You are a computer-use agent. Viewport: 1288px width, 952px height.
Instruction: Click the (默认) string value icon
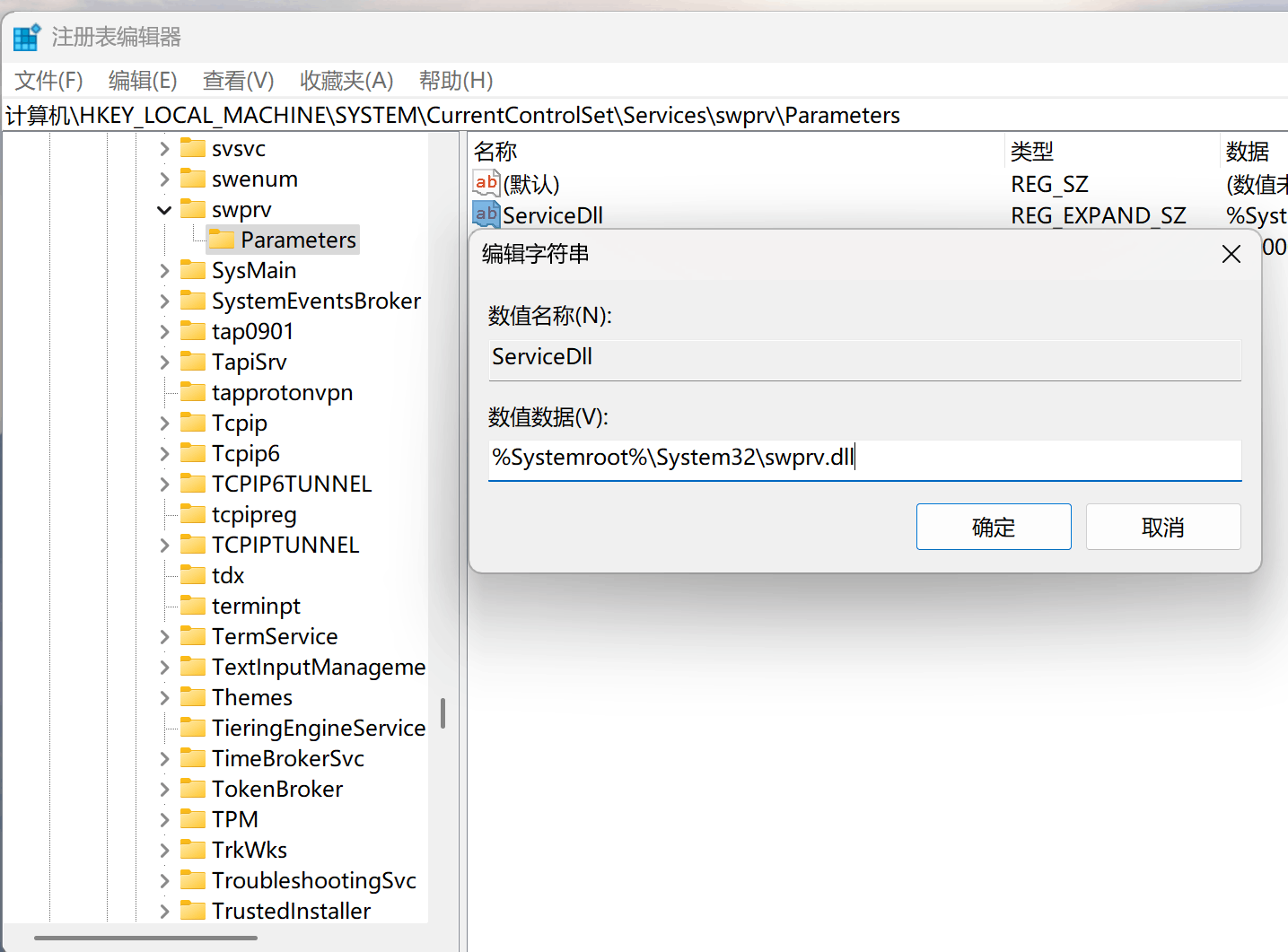(x=486, y=184)
